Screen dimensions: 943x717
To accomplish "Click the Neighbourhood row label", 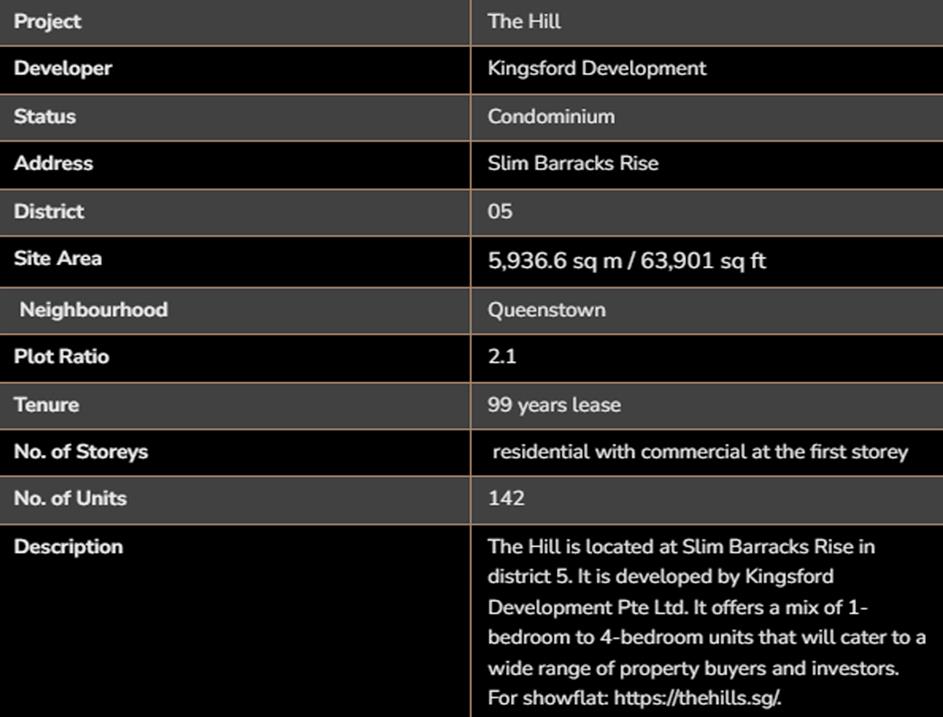I will (93, 309).
